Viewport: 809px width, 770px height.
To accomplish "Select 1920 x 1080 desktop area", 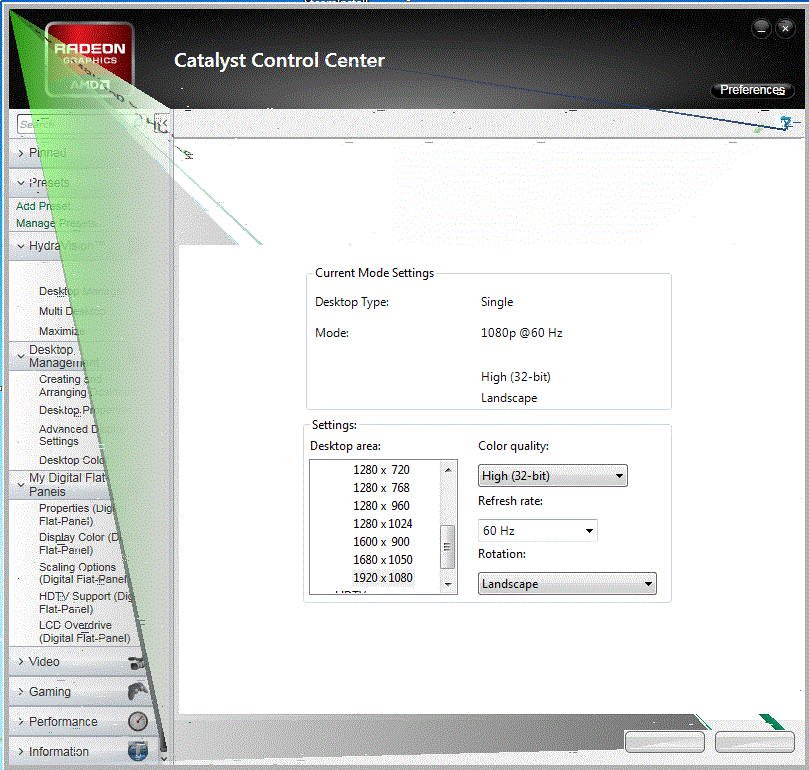I will point(382,578).
